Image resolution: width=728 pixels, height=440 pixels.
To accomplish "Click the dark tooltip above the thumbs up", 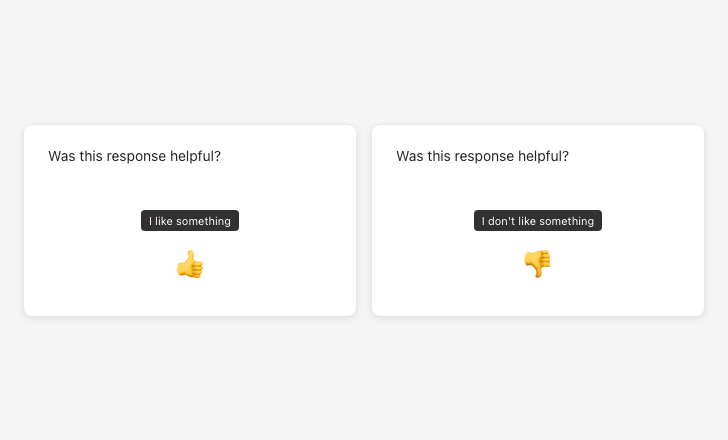I will [x=190, y=221].
